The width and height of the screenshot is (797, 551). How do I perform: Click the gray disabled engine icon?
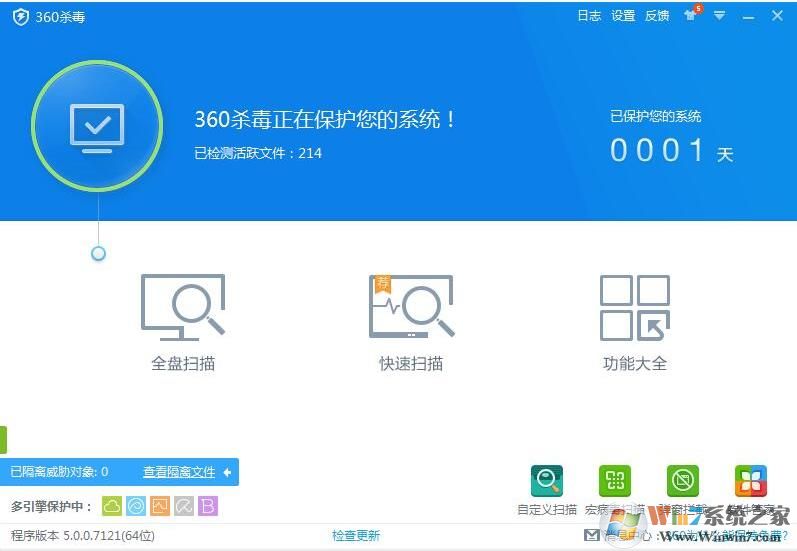184,506
